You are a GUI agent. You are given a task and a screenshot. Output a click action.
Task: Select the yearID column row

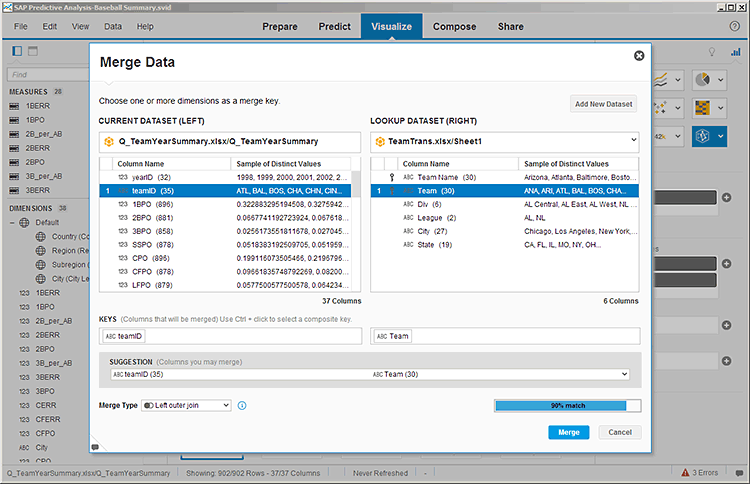225,177
